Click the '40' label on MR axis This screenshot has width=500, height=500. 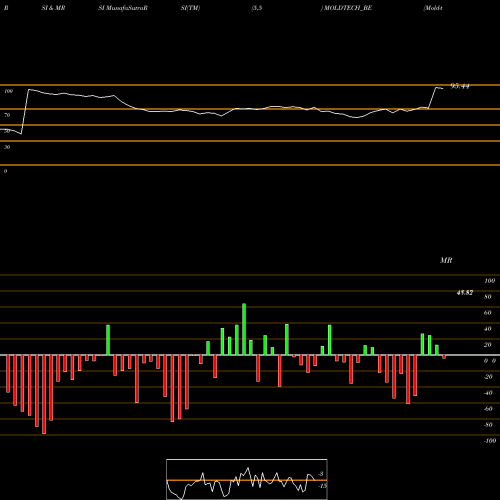click(x=488, y=329)
